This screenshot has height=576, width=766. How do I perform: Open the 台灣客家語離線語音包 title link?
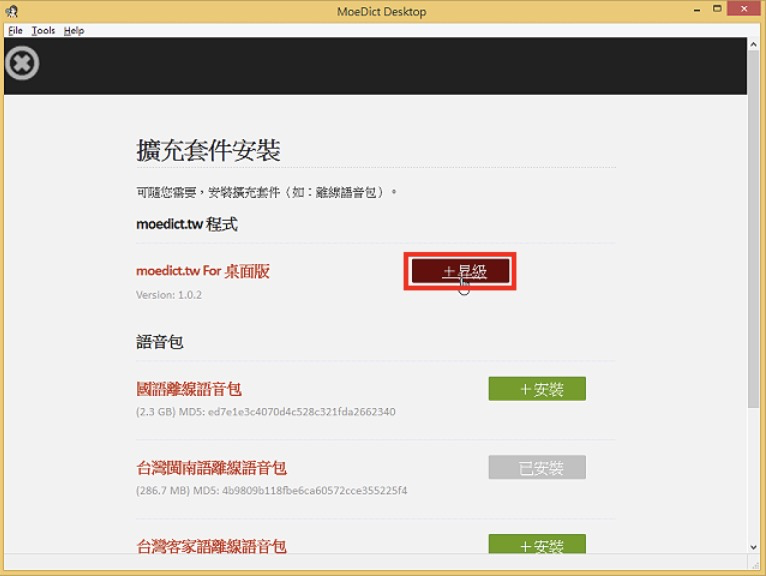211,546
